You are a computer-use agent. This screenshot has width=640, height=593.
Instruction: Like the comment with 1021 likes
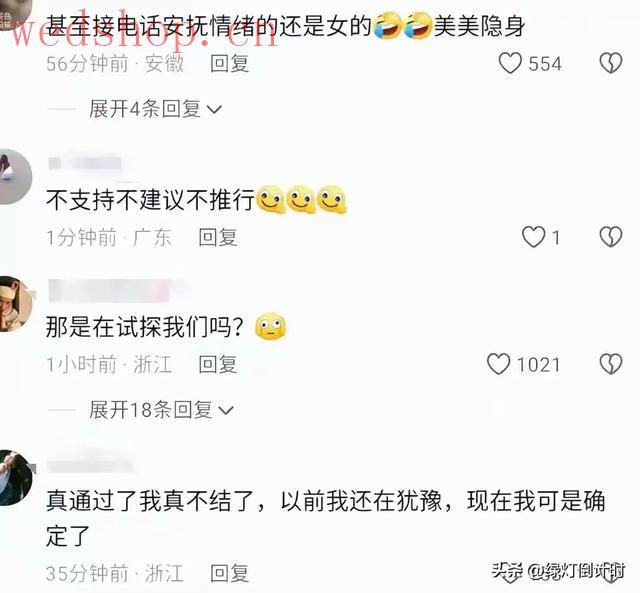click(x=498, y=364)
